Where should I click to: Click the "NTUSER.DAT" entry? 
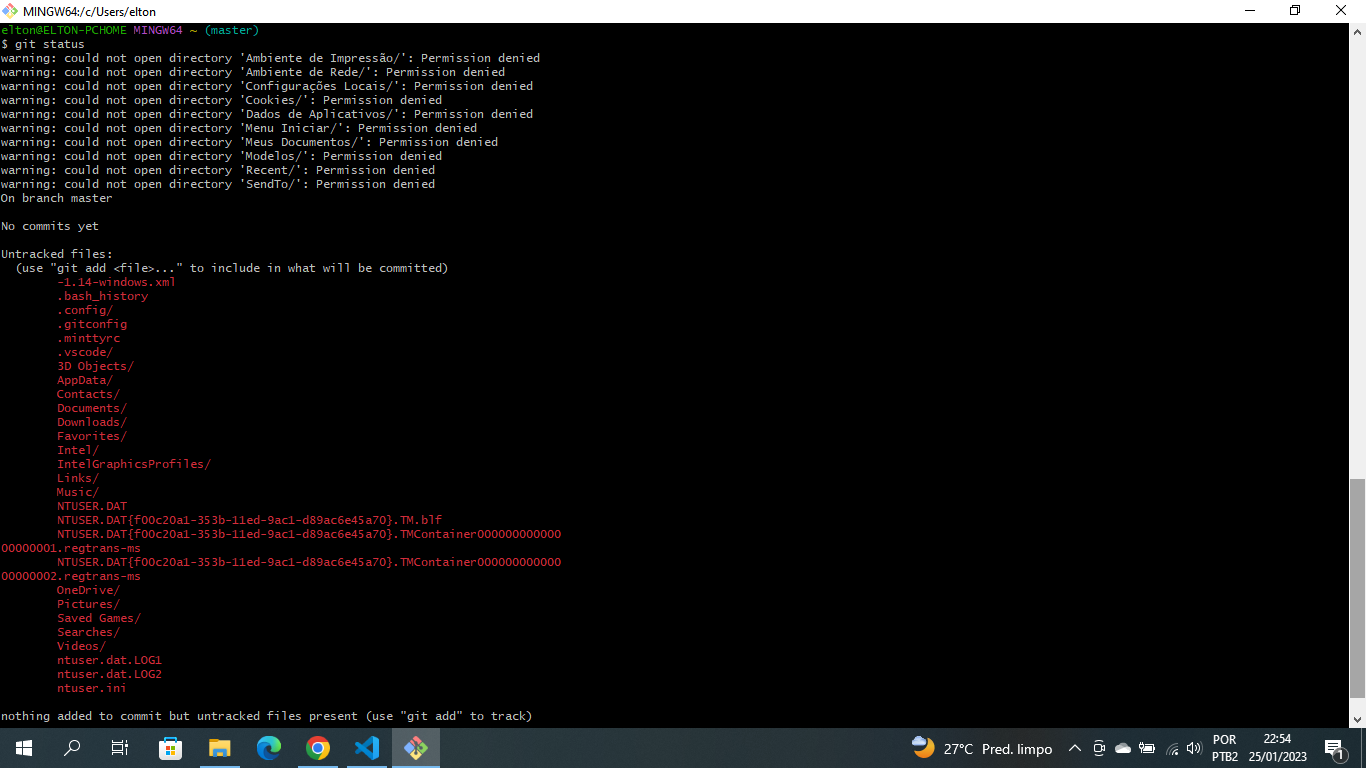(x=92, y=506)
